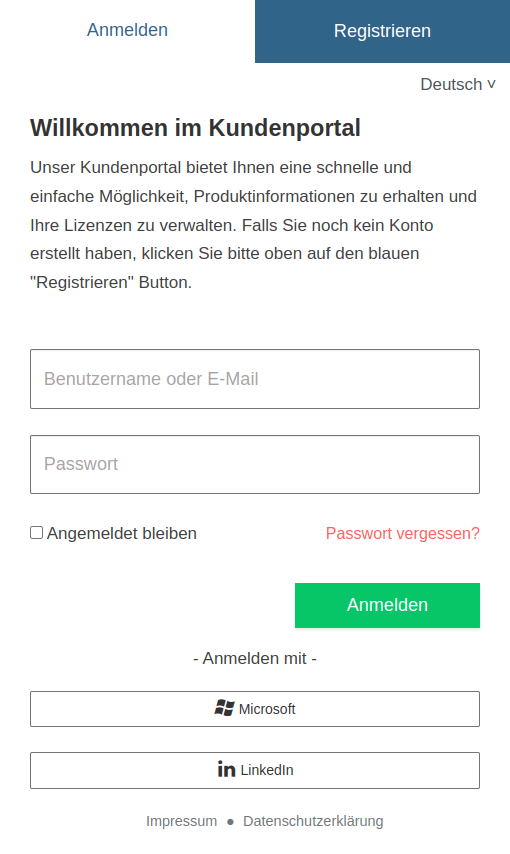The height and width of the screenshot is (854, 510).
Task: Switch to the Anmelden tab
Action: pos(128,30)
